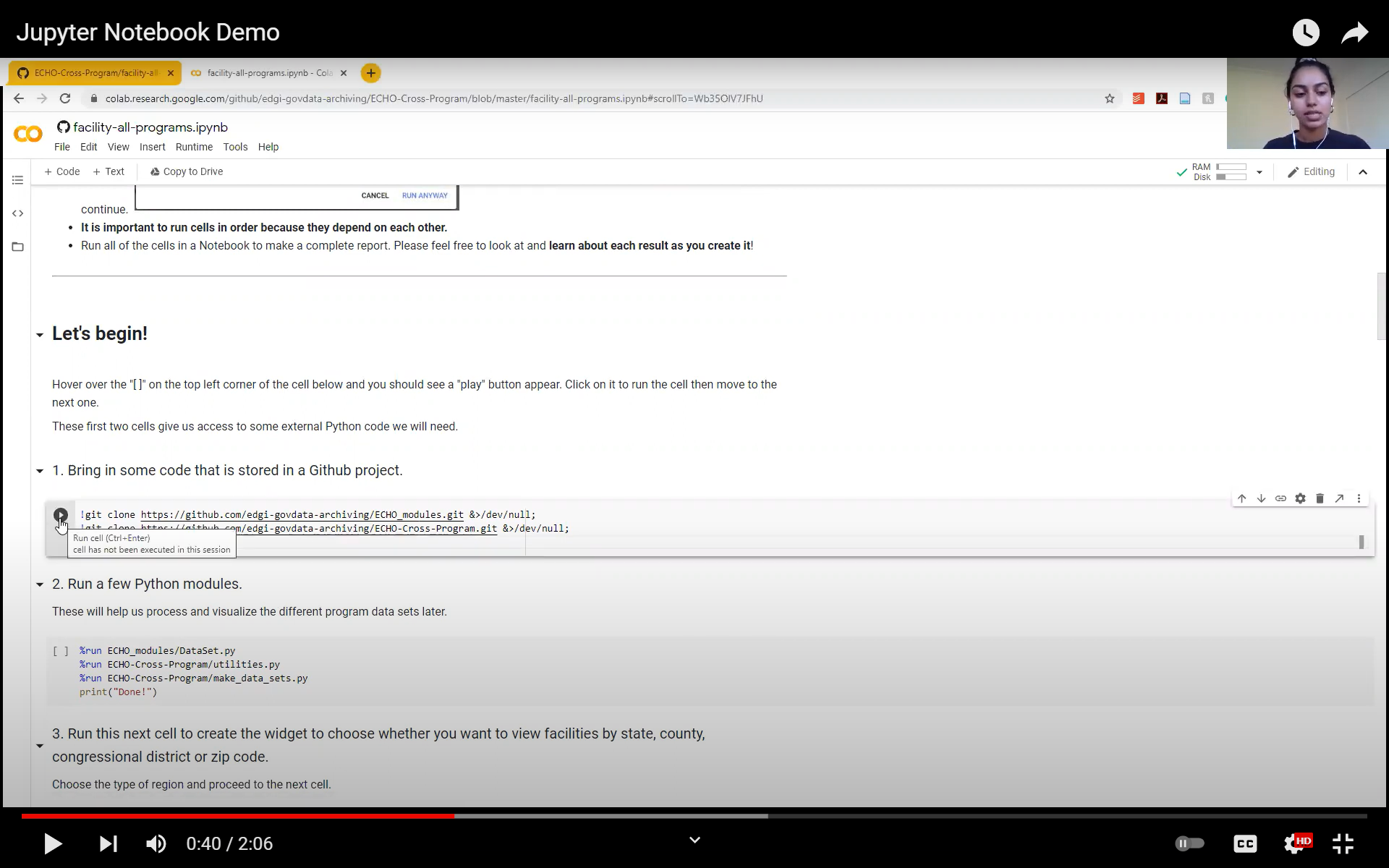Click the link cell icon
1389x868 pixels.
coord(1281,498)
